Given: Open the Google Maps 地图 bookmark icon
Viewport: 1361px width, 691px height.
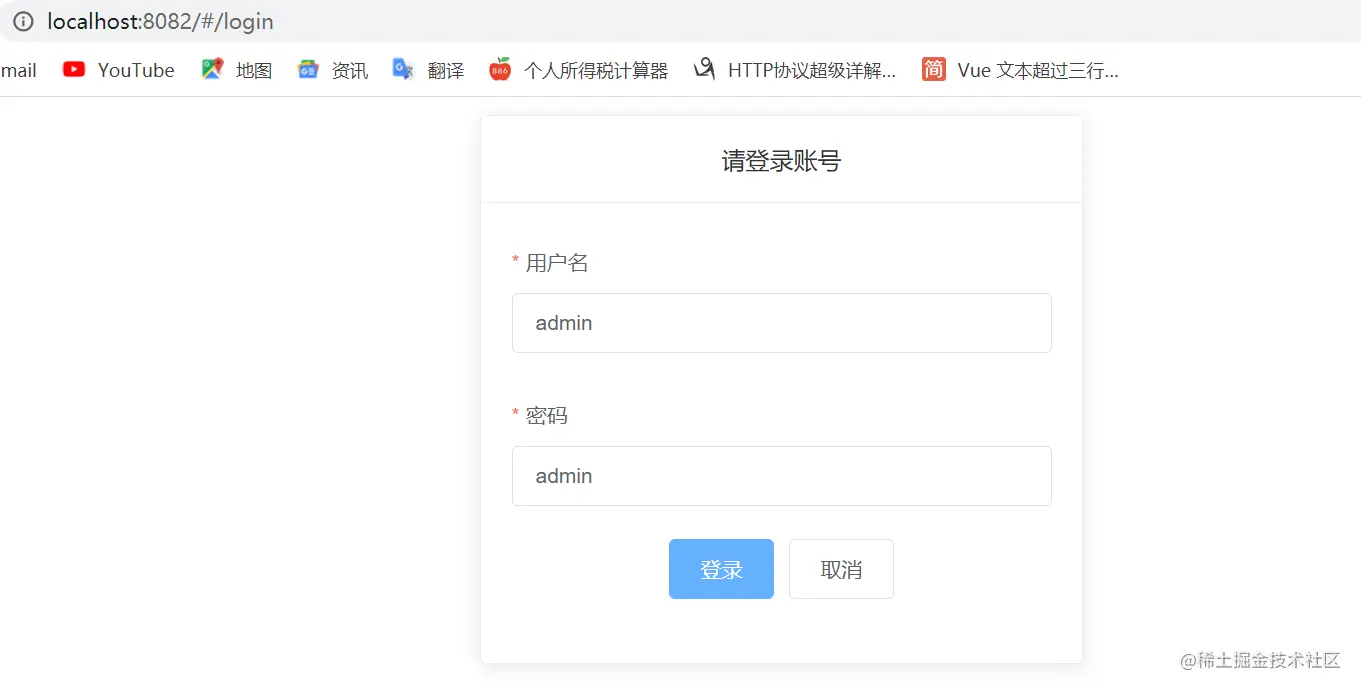Looking at the screenshot, I should pos(212,69).
